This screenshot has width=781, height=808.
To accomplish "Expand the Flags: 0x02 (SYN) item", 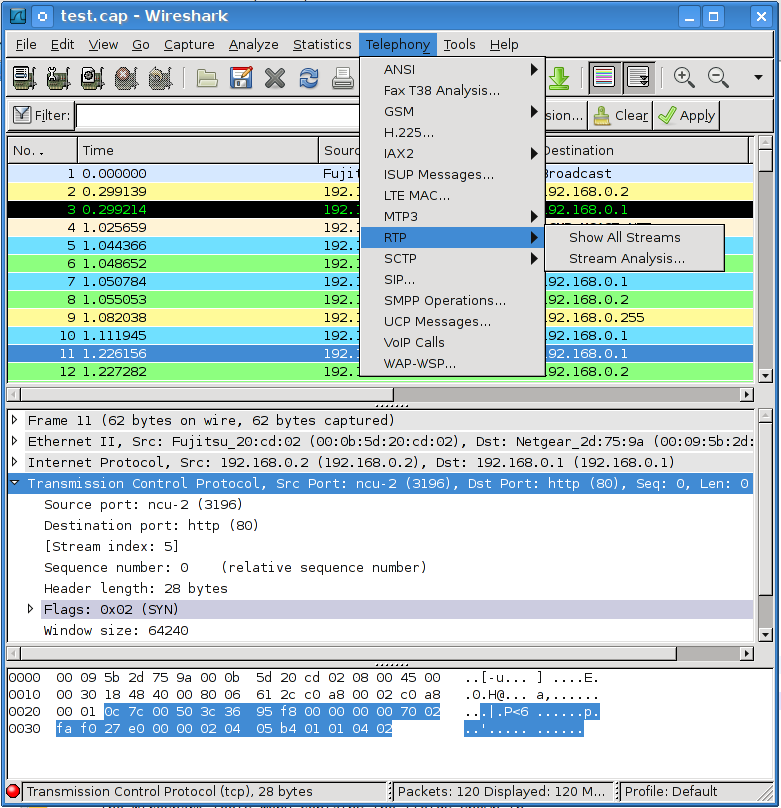I will click(31, 609).
